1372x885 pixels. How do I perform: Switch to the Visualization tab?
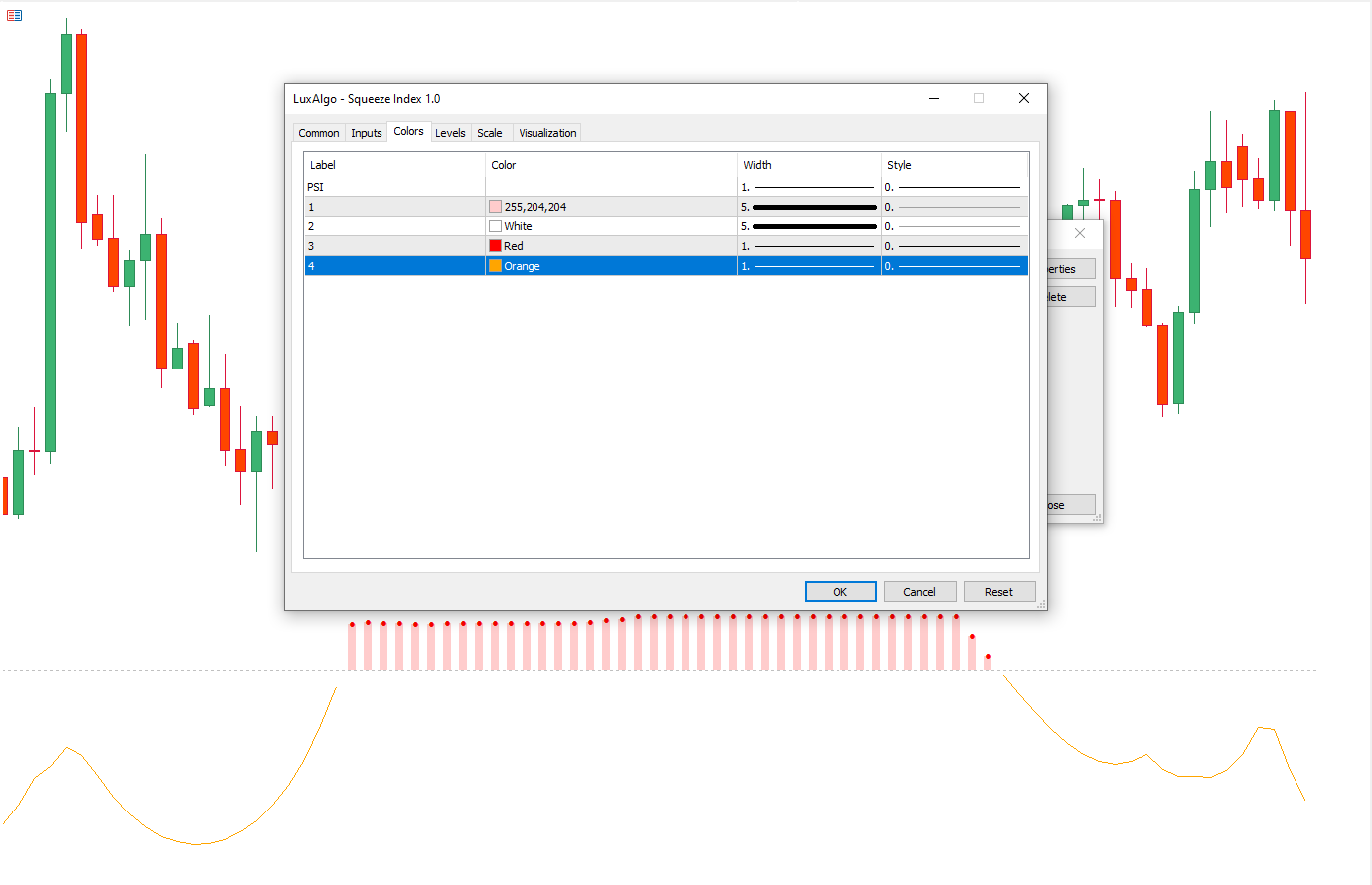pyautogui.click(x=547, y=133)
